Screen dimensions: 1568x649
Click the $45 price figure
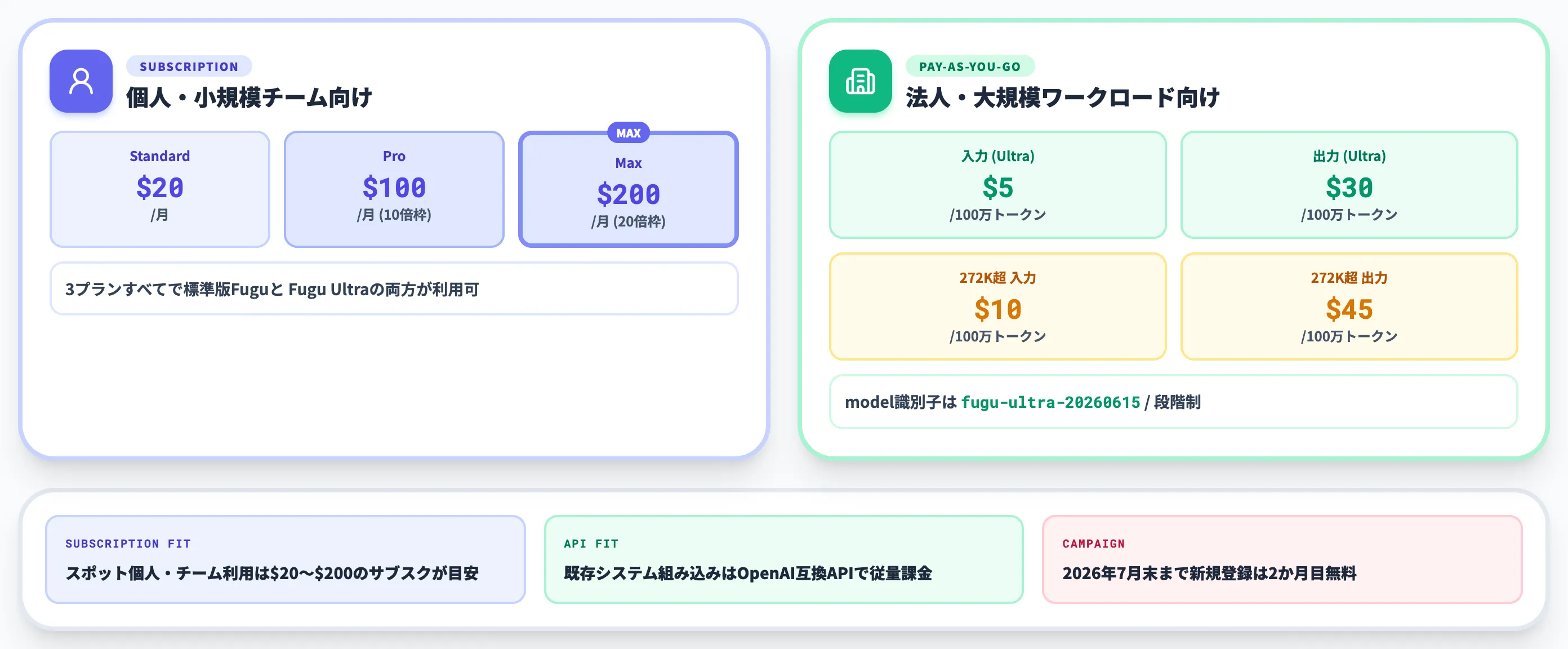[x=1349, y=309]
